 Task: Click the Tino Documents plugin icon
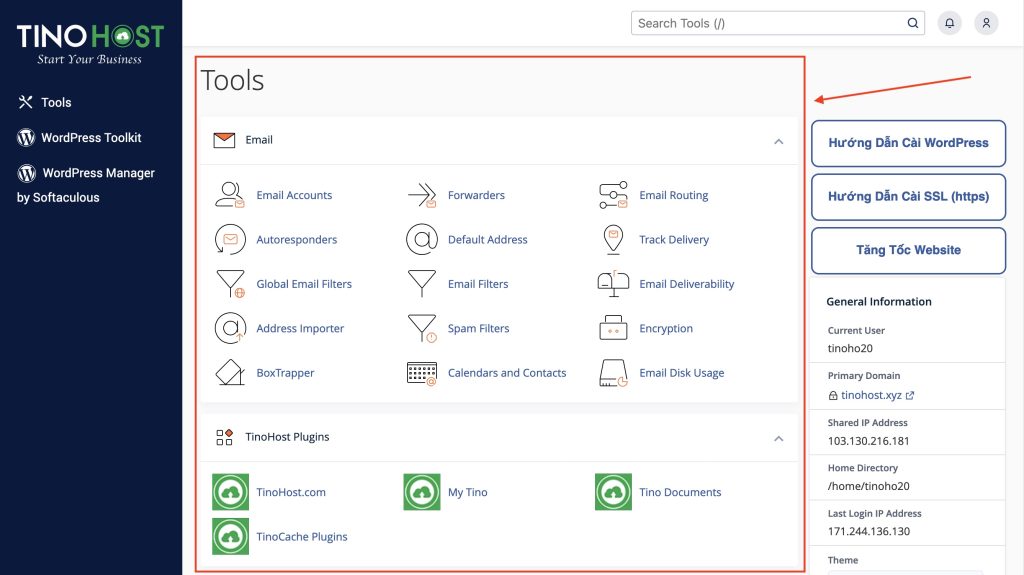tap(613, 492)
